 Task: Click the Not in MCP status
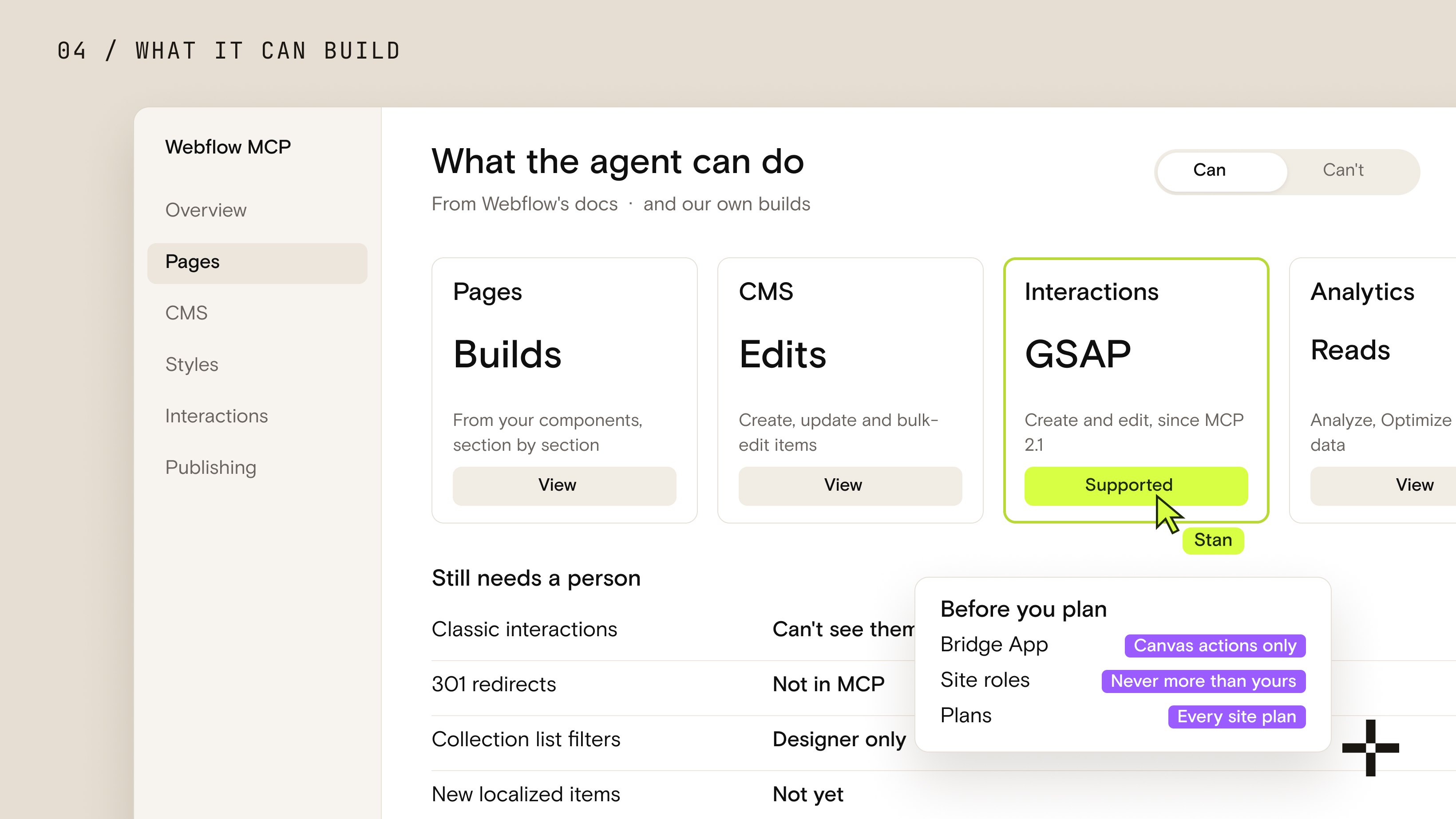(x=829, y=685)
